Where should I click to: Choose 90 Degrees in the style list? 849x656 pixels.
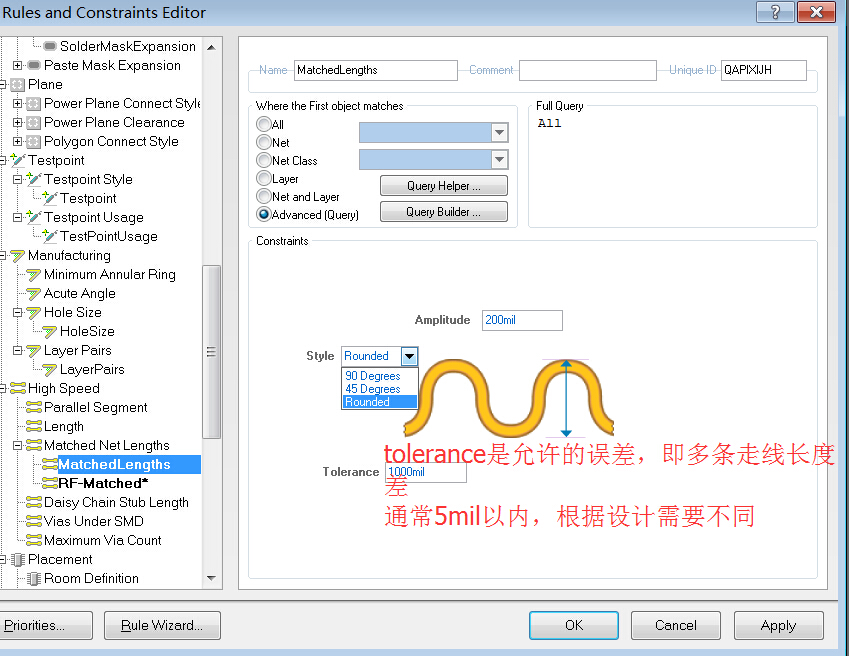pyautogui.click(x=372, y=376)
